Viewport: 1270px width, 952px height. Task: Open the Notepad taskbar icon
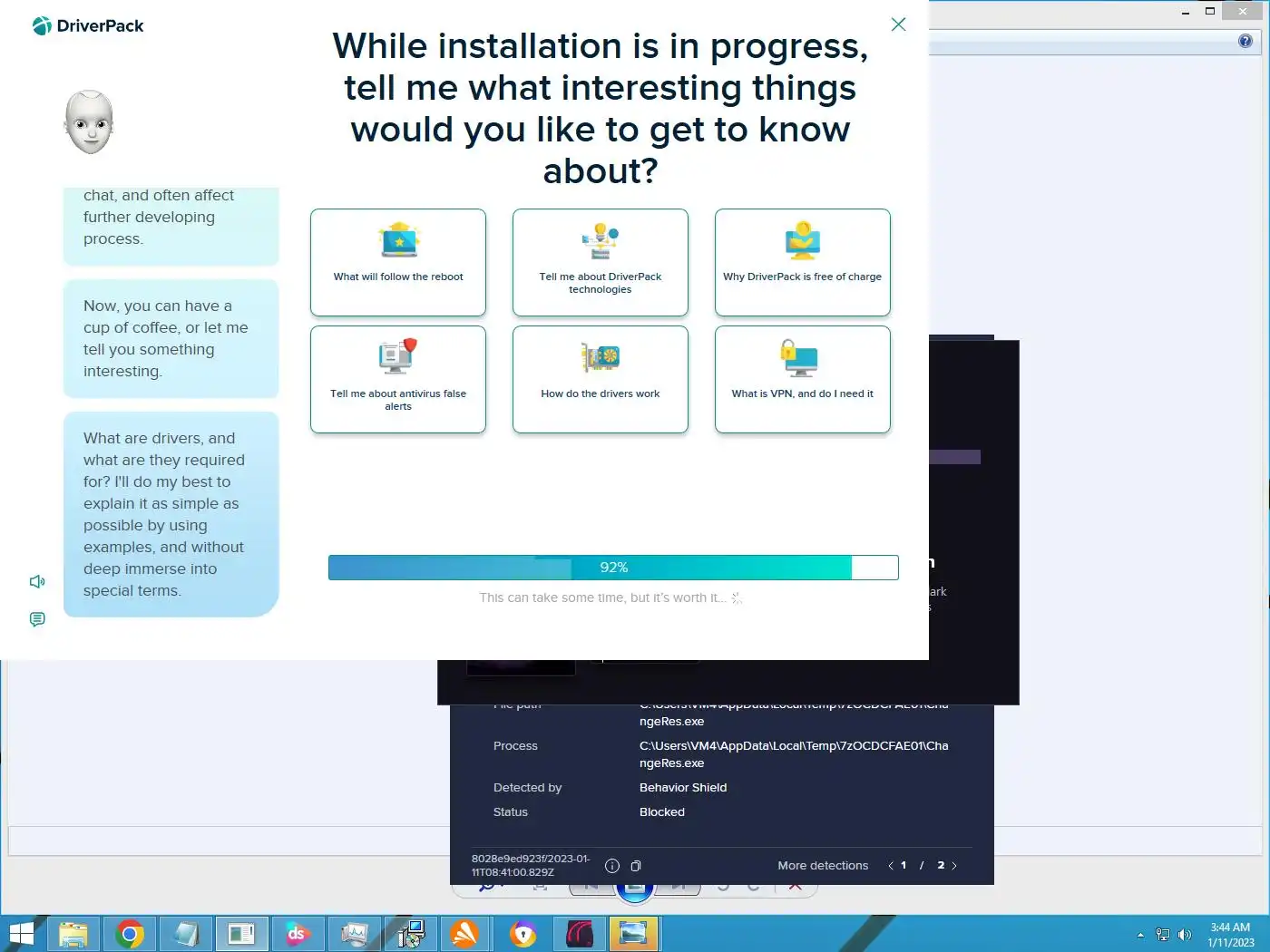[186, 934]
